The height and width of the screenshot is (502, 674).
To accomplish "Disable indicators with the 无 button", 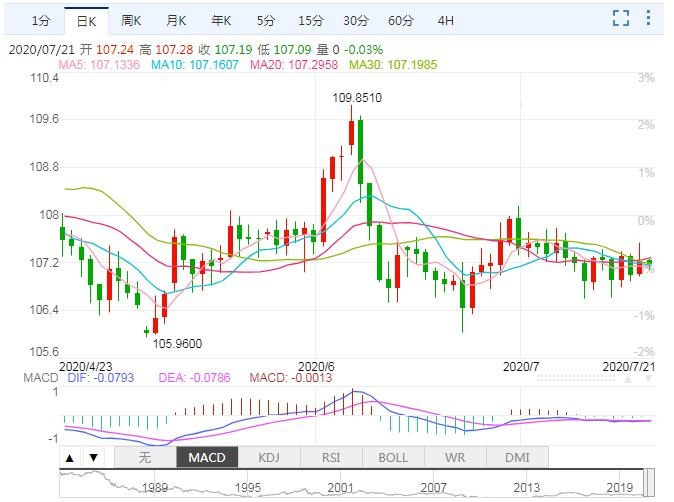I will pyautogui.click(x=145, y=458).
